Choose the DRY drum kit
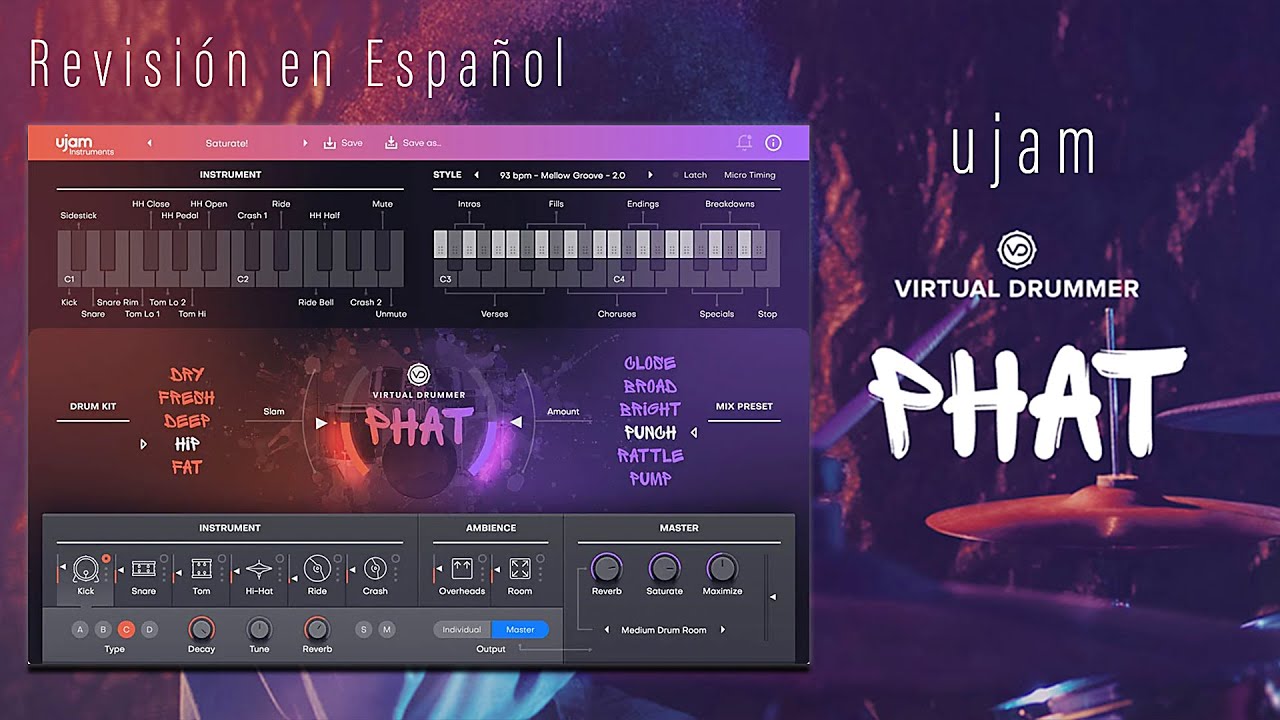Viewport: 1280px width, 720px height. (x=187, y=375)
